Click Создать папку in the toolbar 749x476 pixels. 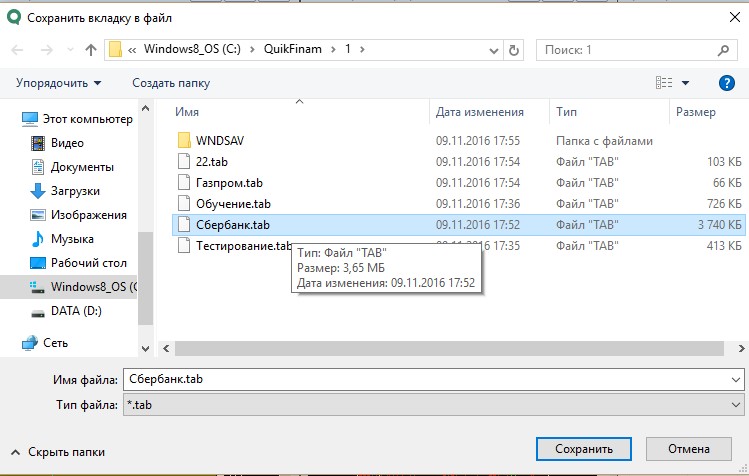(x=171, y=83)
